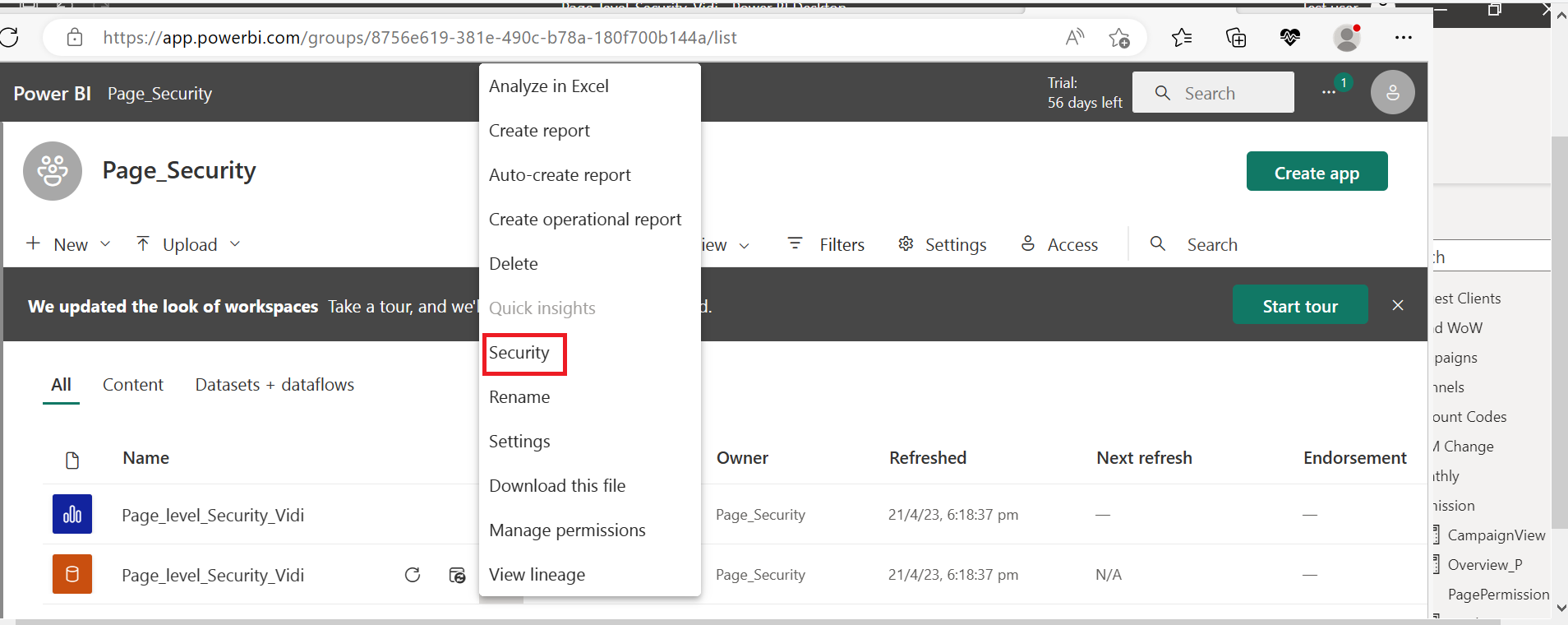This screenshot has height=625, width=1568.
Task: Select Auto-create report menu item
Action: point(590,175)
